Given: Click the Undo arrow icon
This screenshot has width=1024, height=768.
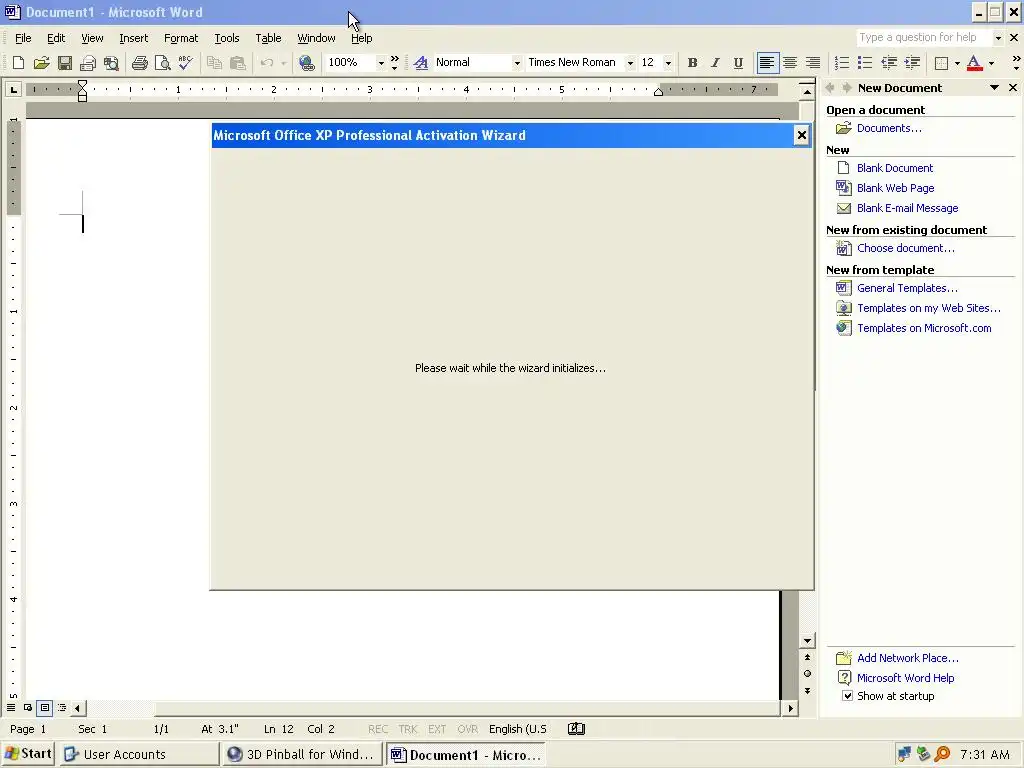Looking at the screenshot, I should (x=266, y=63).
